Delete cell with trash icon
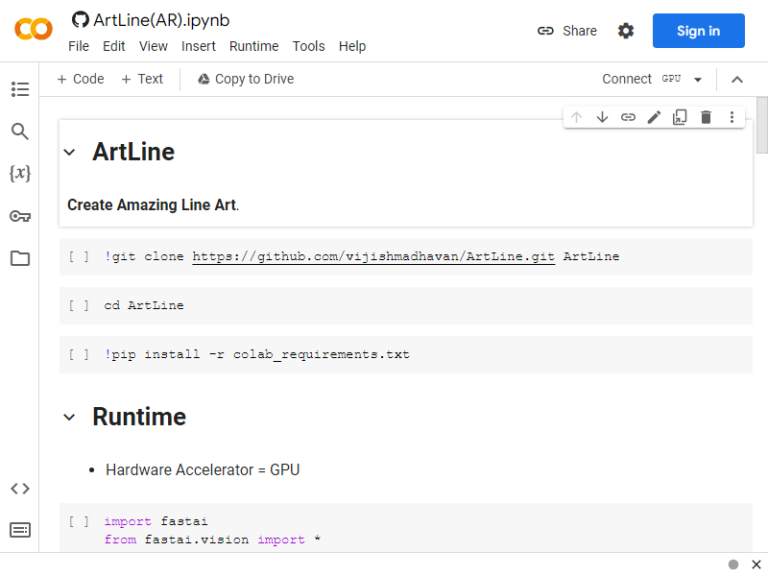The width and height of the screenshot is (768, 576). coord(706,117)
